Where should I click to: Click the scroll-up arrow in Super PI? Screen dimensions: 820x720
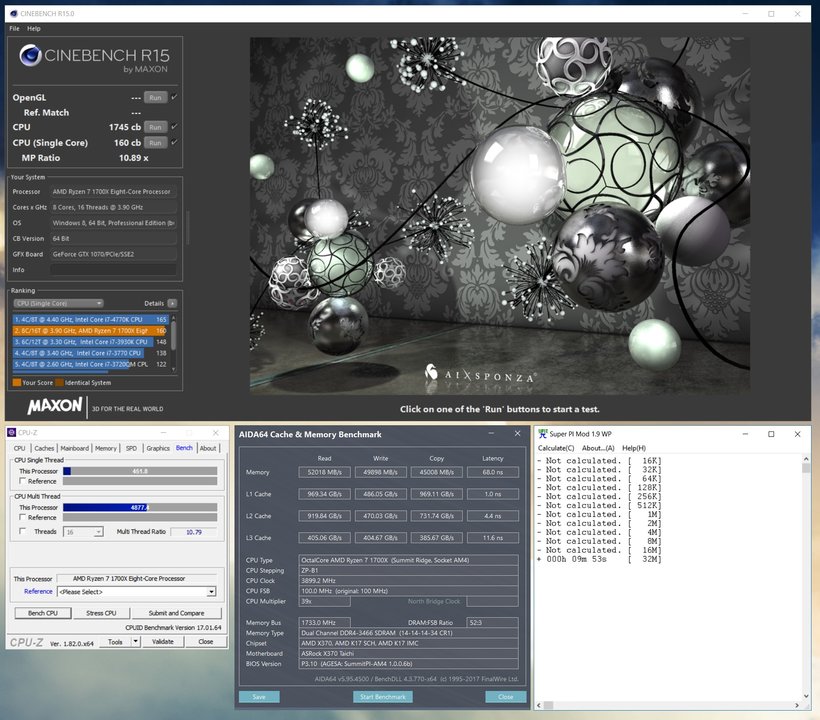[x=805, y=459]
